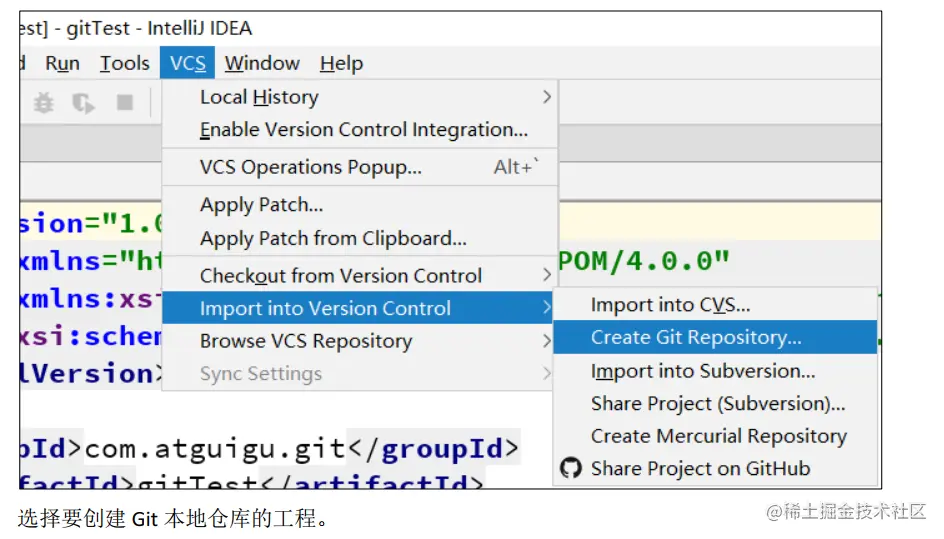Expand Import into Version Control arrow
This screenshot has width=944, height=539.
pos(546,308)
